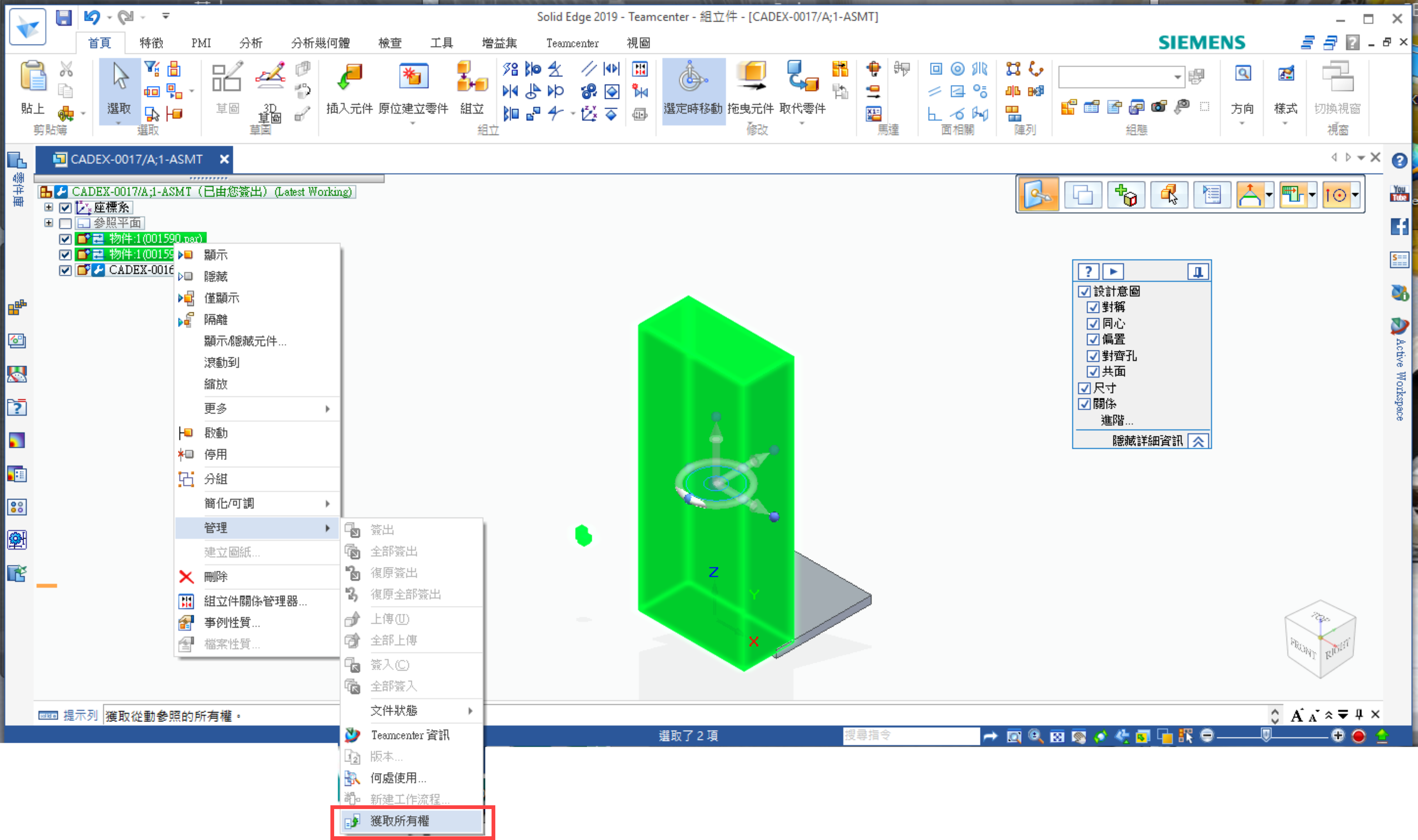
Task: Click the 零件庫 parts library sidebar icon
Action: pos(17,180)
